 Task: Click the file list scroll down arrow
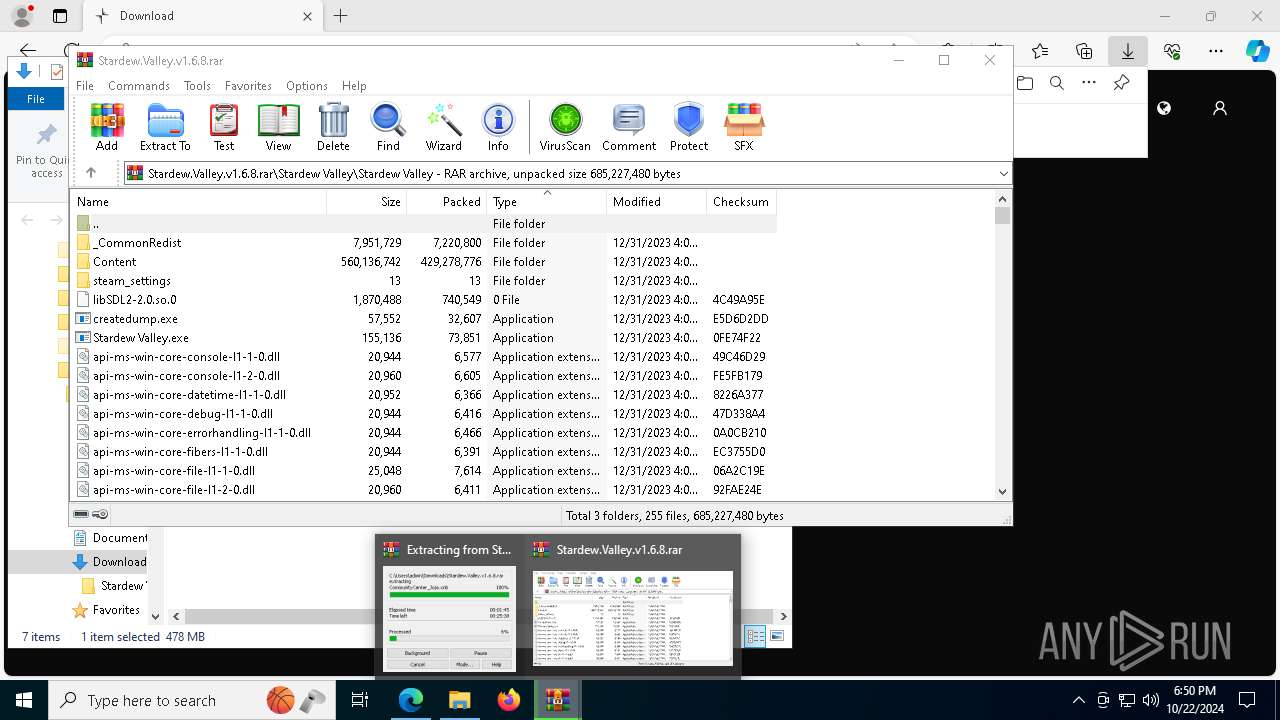click(1003, 491)
